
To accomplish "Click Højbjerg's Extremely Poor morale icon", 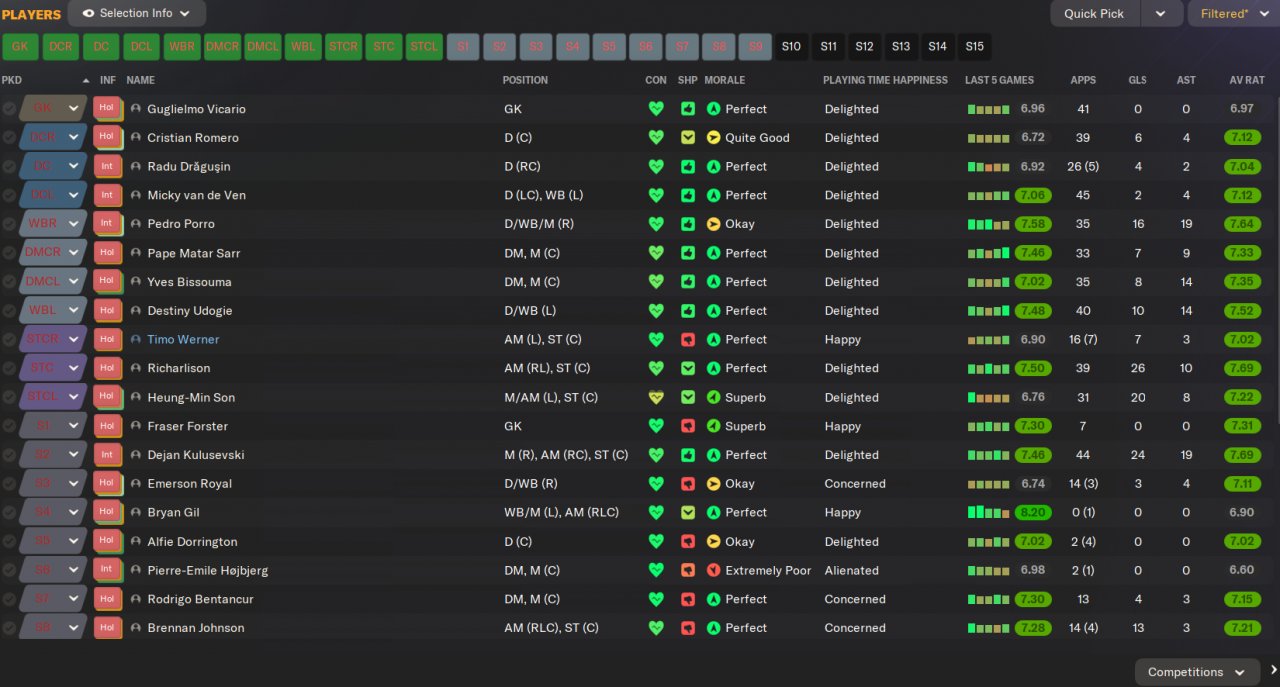I will [714, 570].
